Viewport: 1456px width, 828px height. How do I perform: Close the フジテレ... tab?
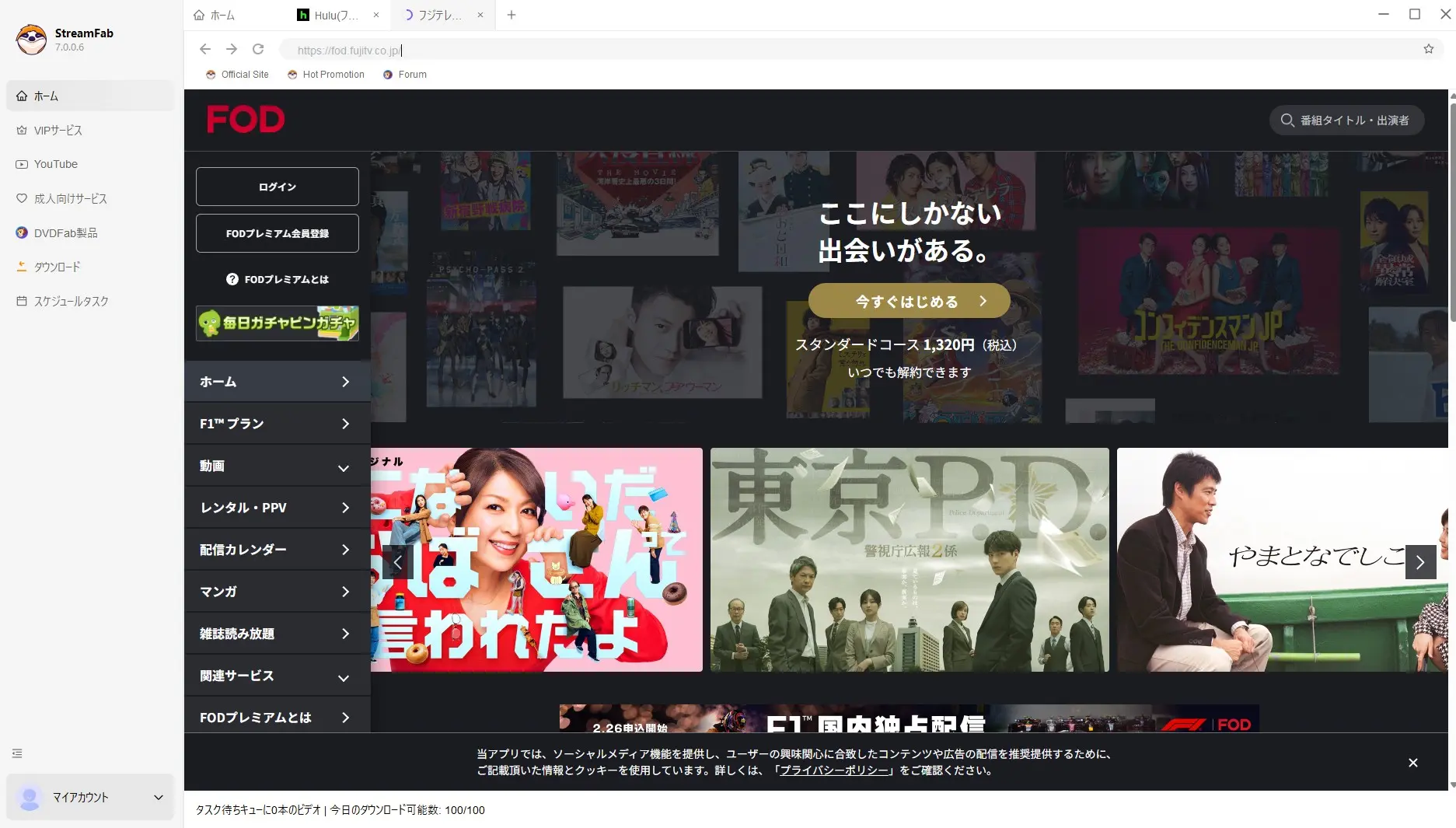point(480,15)
